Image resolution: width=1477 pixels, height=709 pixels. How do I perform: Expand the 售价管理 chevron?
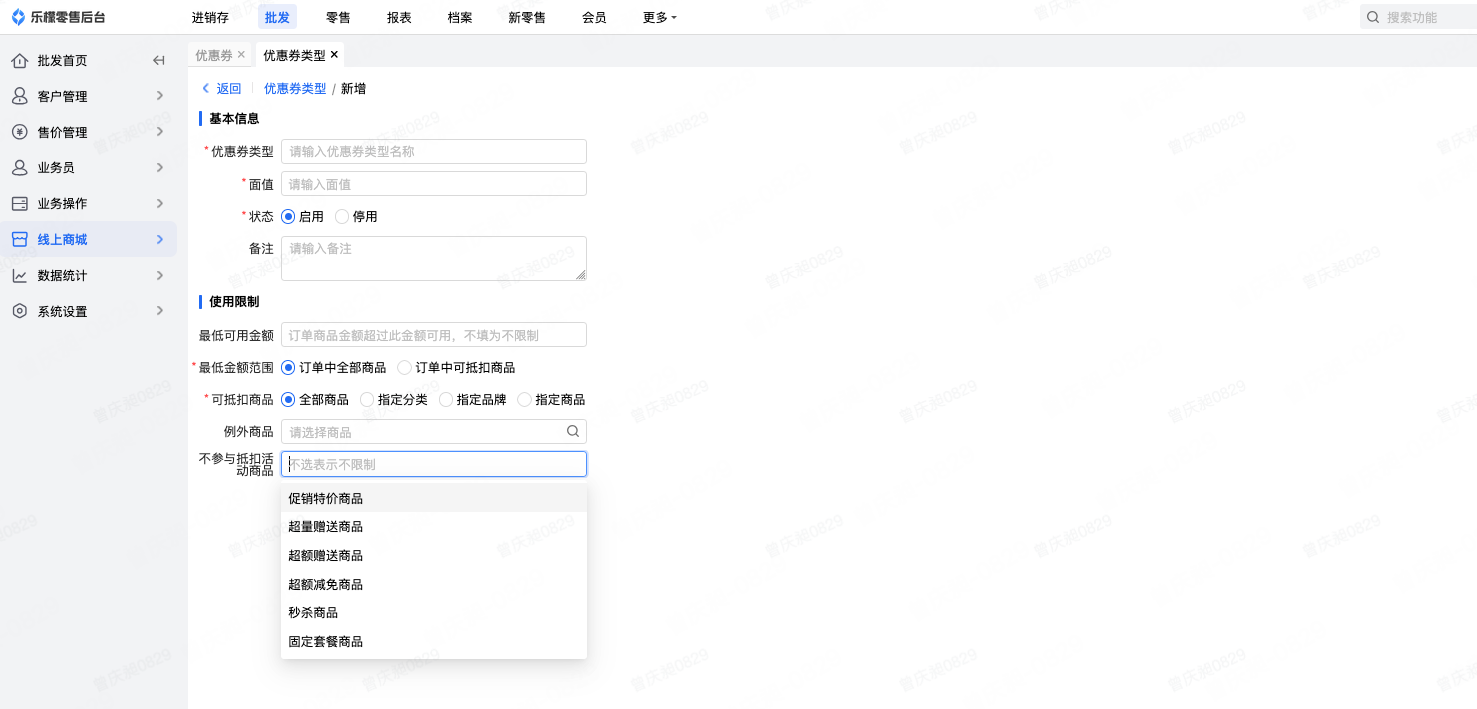160,132
